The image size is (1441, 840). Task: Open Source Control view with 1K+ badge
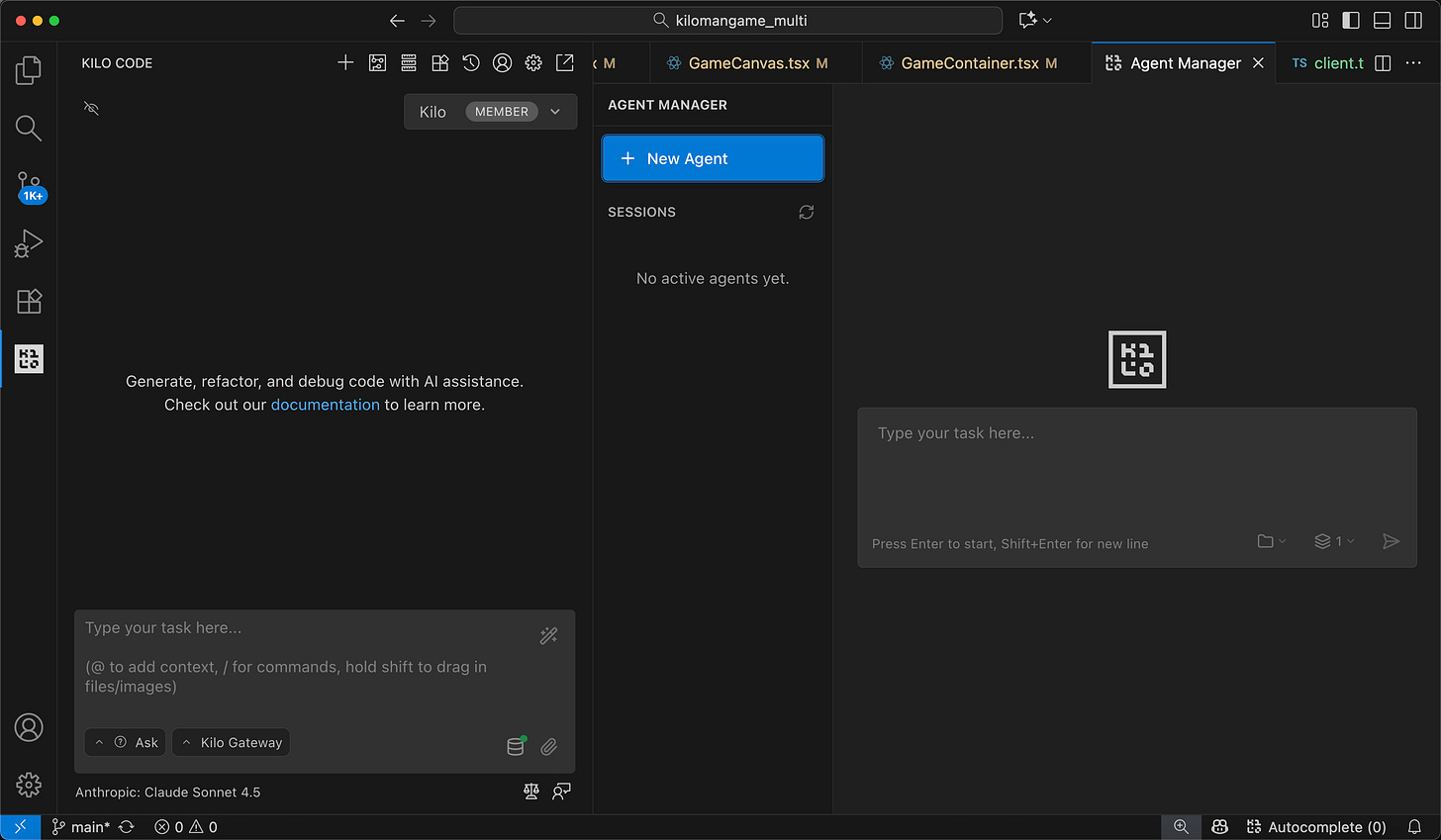point(29,186)
